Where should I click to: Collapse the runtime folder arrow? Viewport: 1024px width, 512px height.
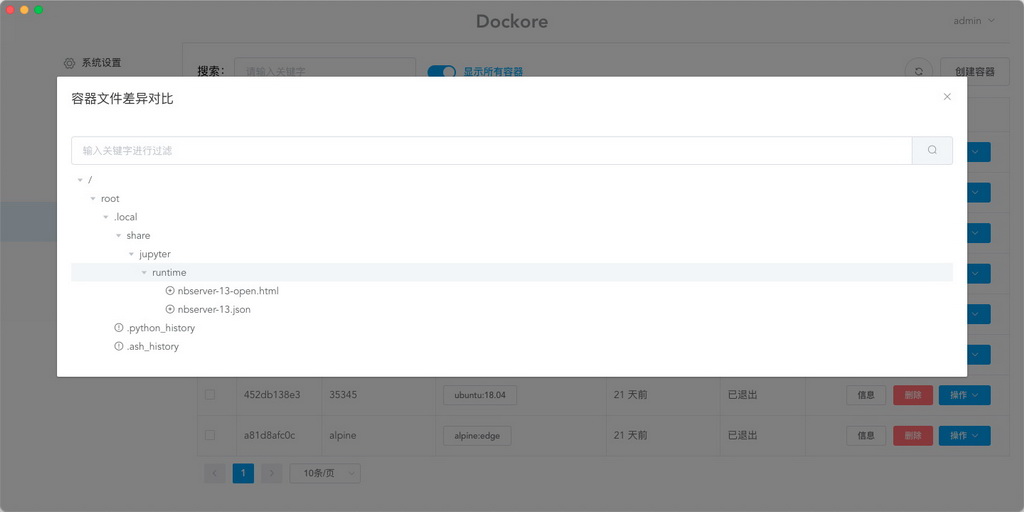(144, 272)
